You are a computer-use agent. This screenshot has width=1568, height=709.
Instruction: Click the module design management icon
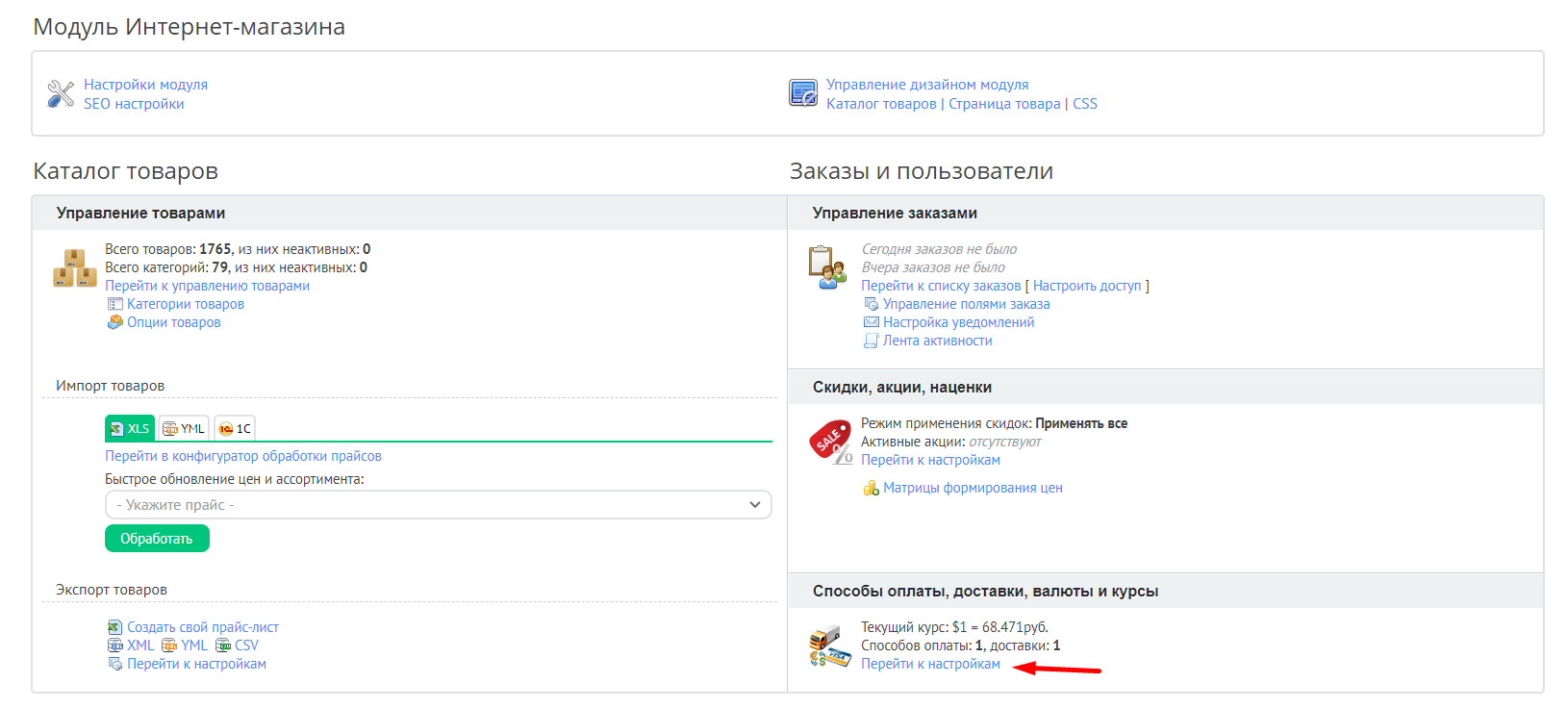[x=802, y=93]
